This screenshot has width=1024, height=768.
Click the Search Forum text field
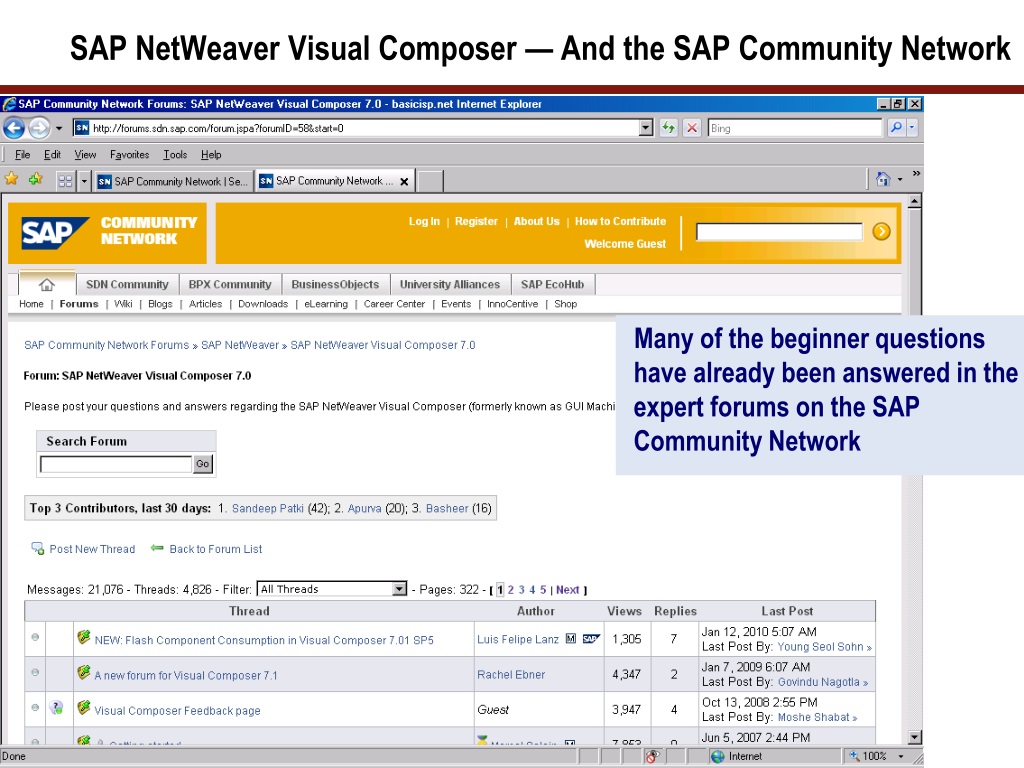116,464
